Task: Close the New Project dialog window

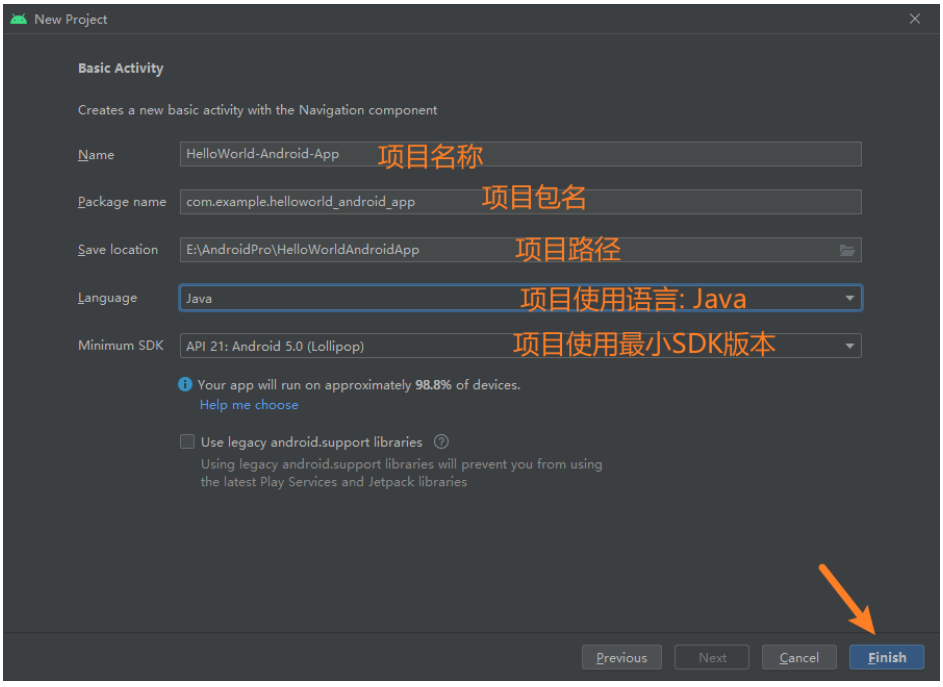Action: pos(914,19)
